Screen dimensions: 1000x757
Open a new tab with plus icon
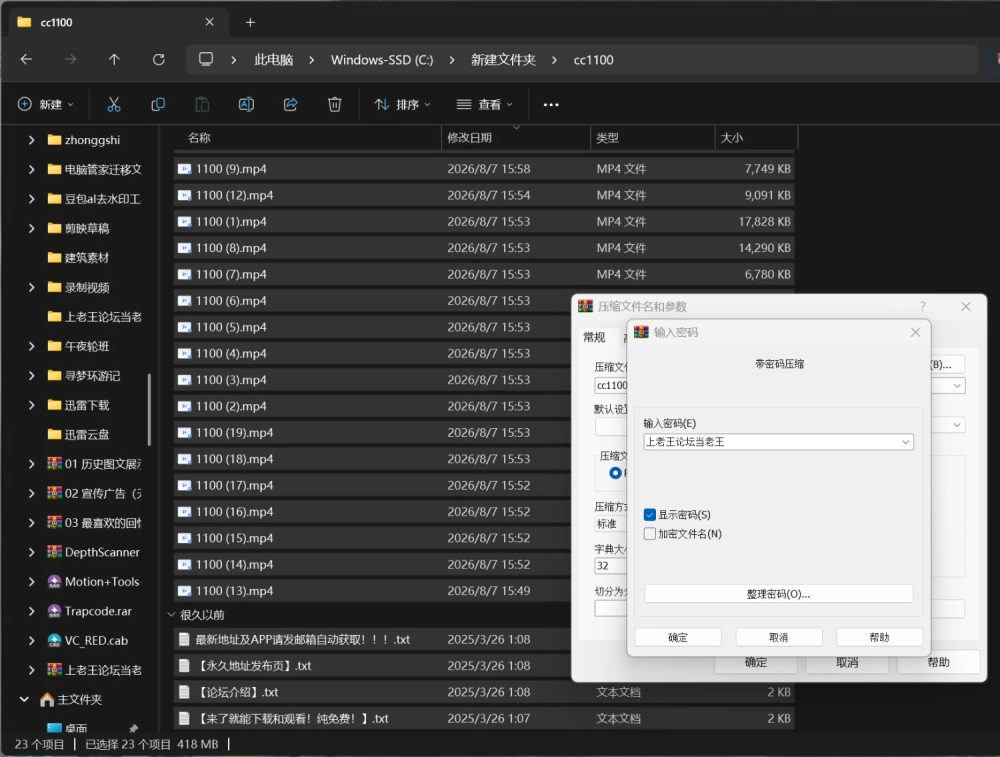[x=250, y=22]
